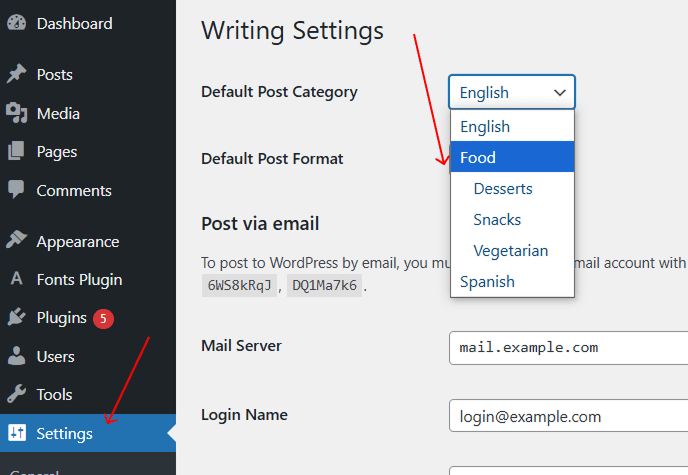Click the Comments speech bubble icon
688x475 pixels.
coord(16,189)
